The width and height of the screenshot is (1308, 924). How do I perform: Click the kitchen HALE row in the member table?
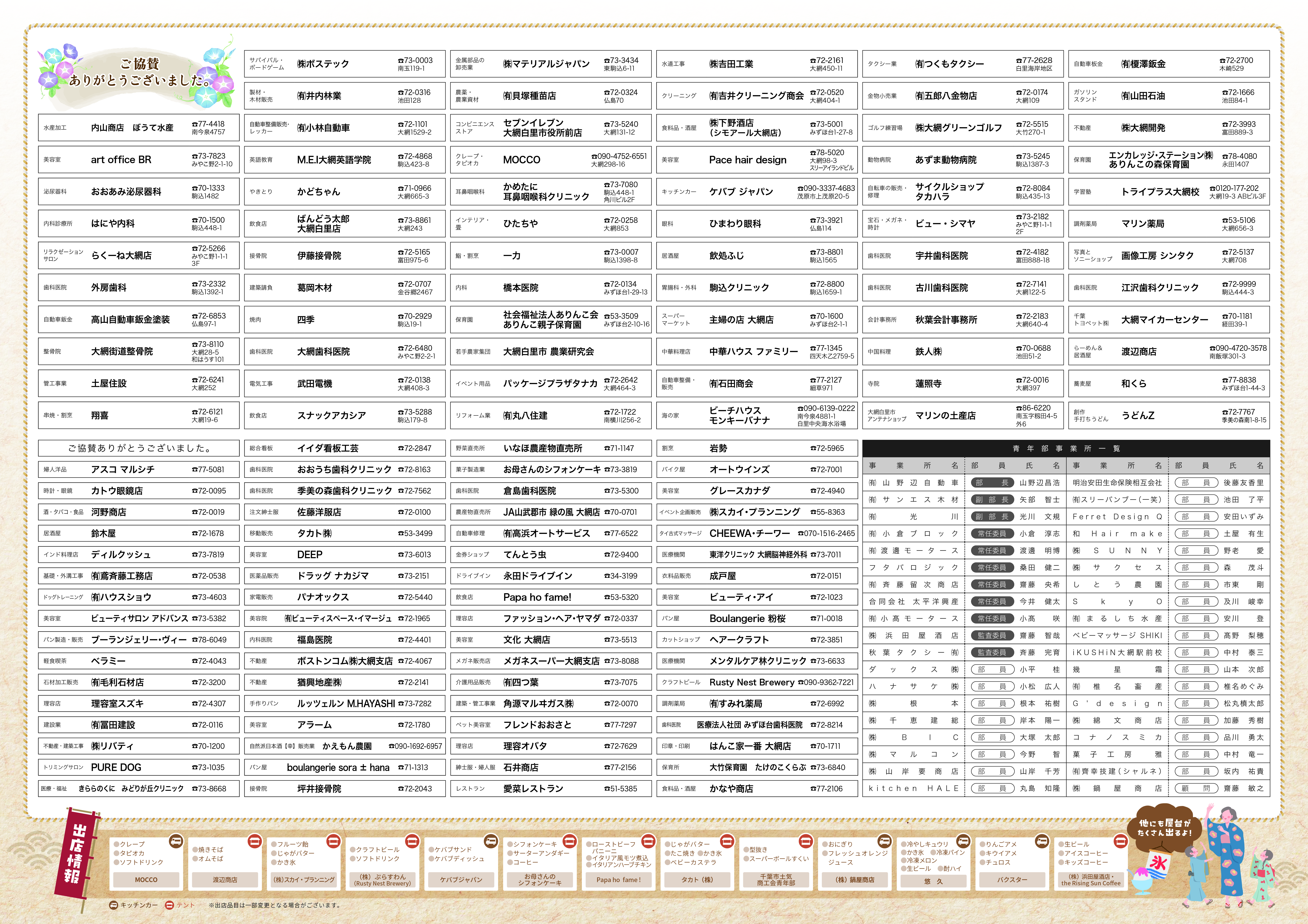(x=964, y=789)
